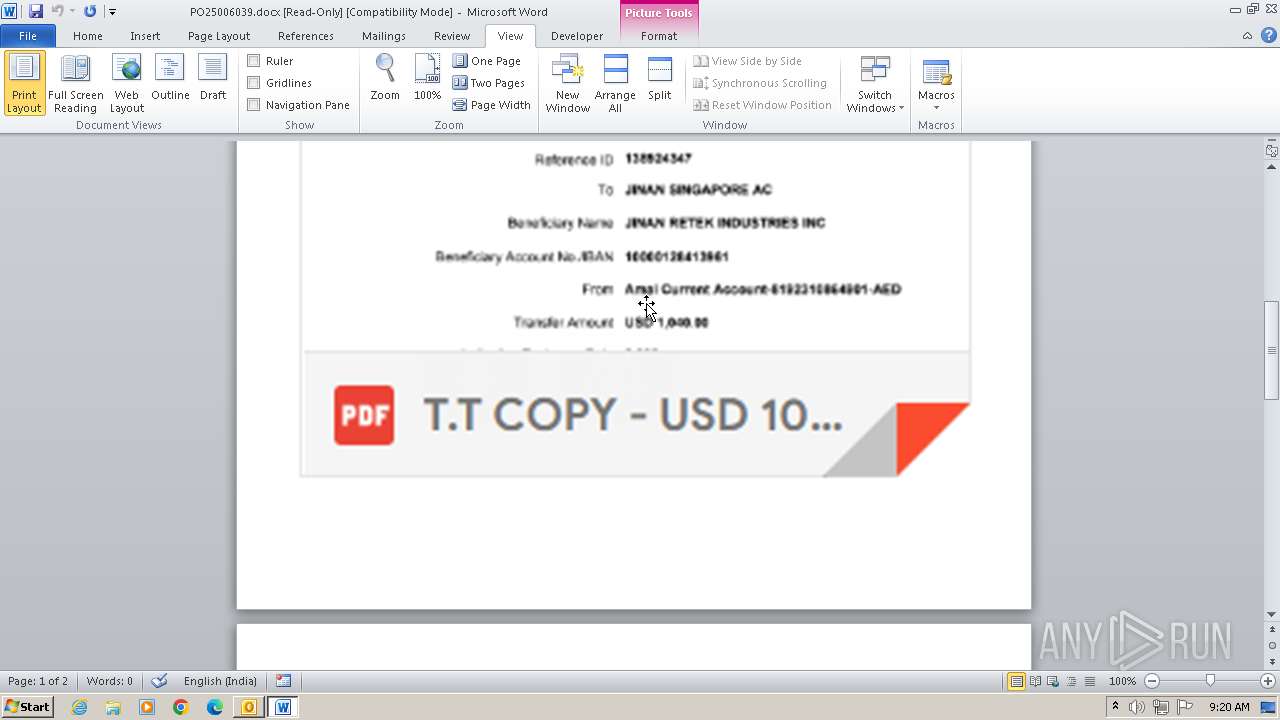The image size is (1280, 720).
Task: Fit zoom to Page Width
Action: tap(492, 105)
